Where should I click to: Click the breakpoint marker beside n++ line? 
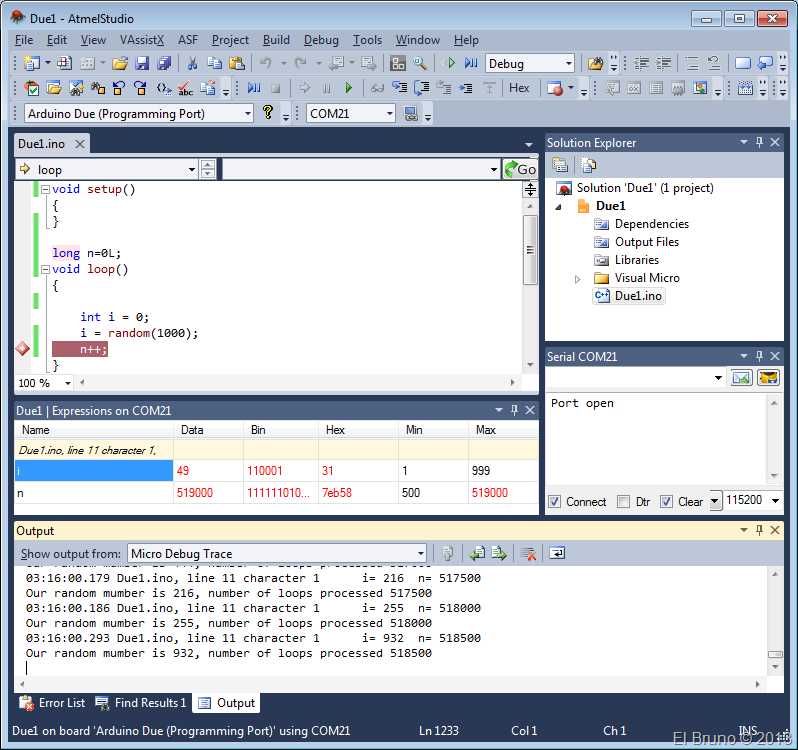(x=22, y=349)
